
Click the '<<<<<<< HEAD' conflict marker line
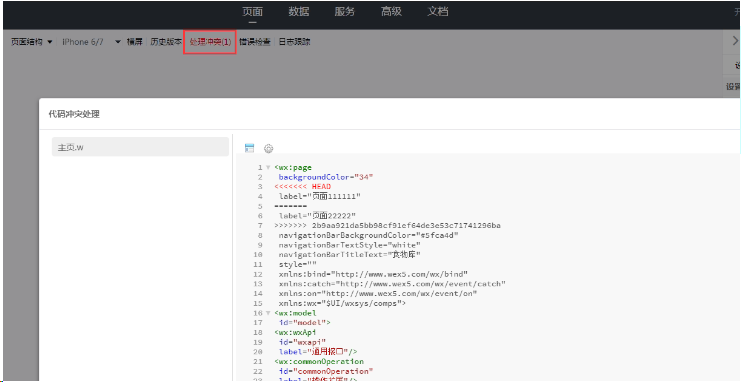pos(303,187)
